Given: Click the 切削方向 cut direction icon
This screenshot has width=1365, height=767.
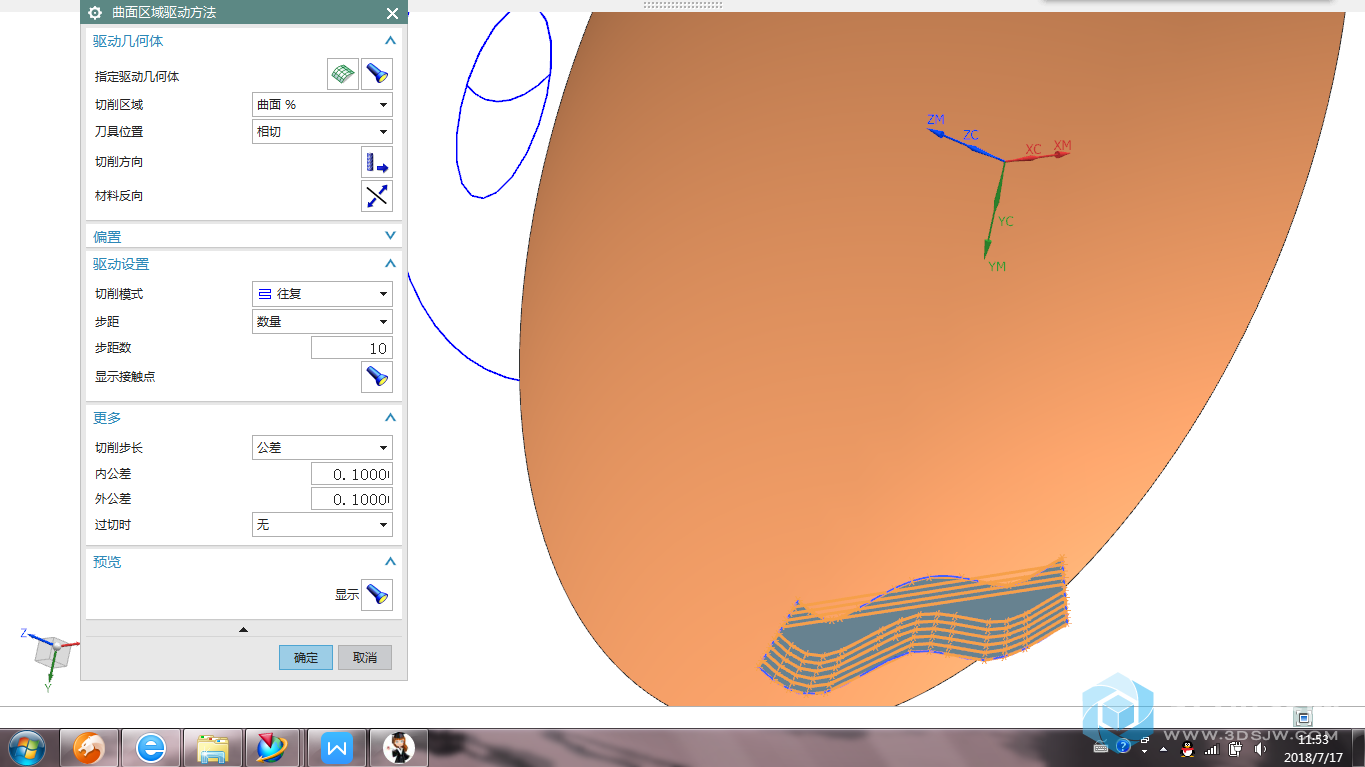Looking at the screenshot, I should click(377, 162).
